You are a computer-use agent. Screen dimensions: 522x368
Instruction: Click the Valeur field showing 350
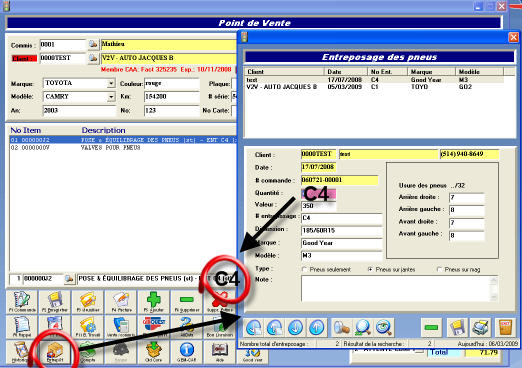318,206
